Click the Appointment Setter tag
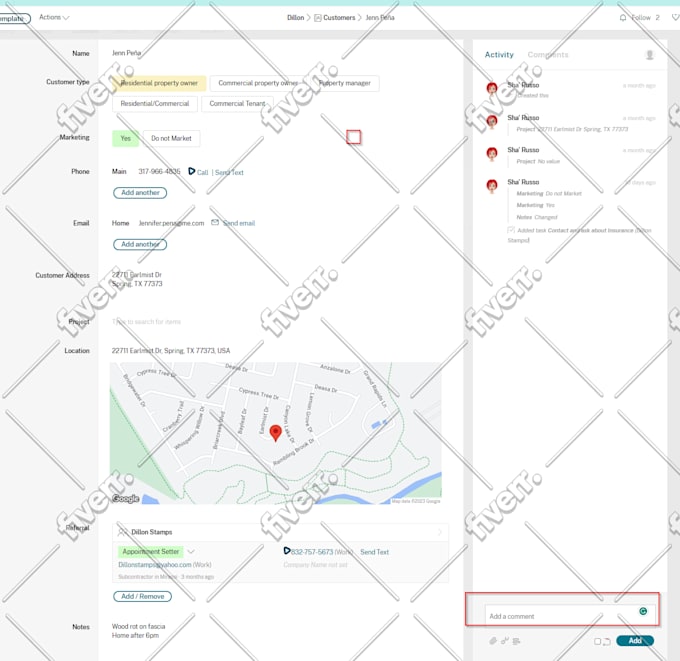 coord(150,552)
